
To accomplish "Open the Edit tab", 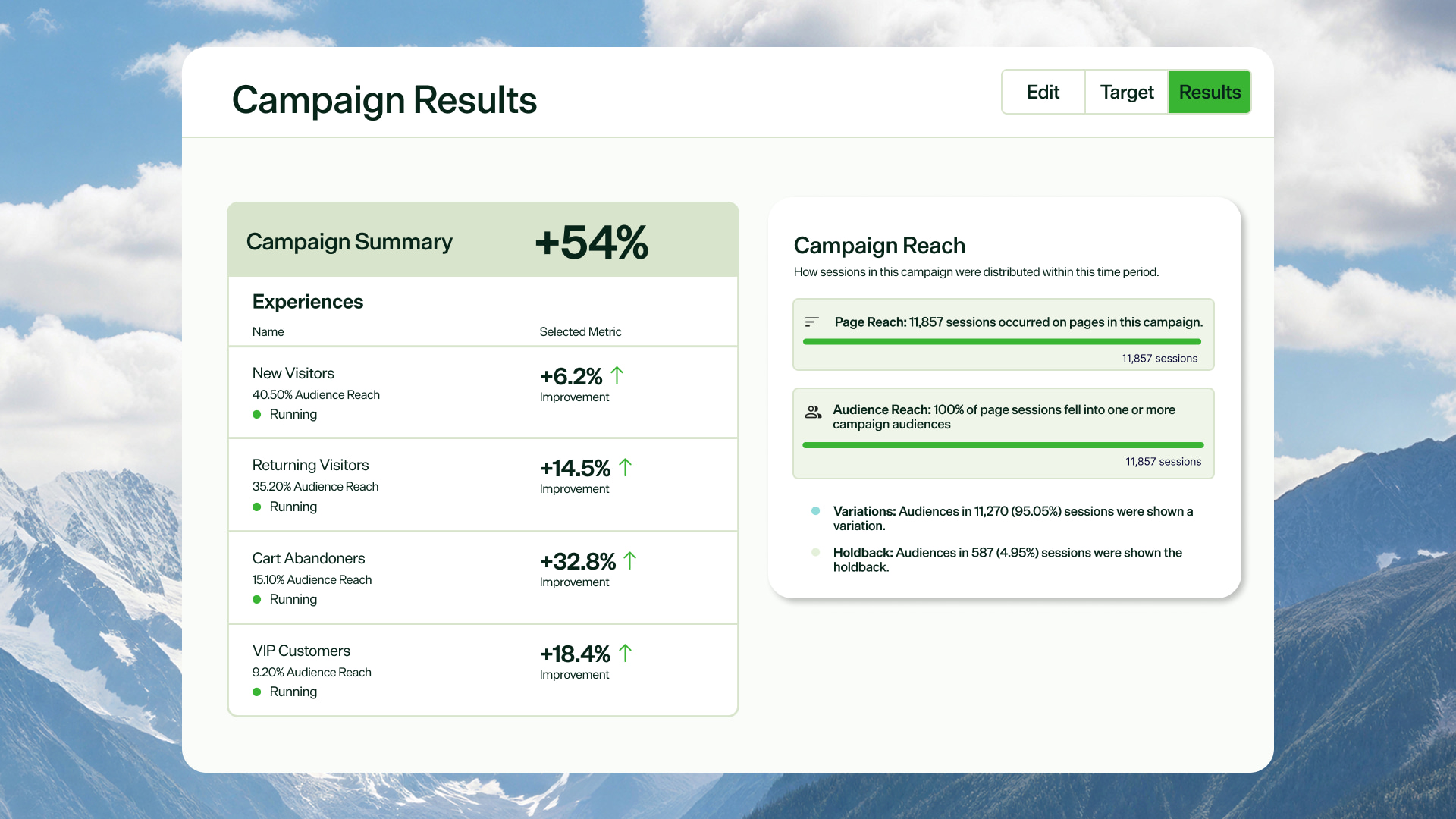I will [x=1043, y=93].
